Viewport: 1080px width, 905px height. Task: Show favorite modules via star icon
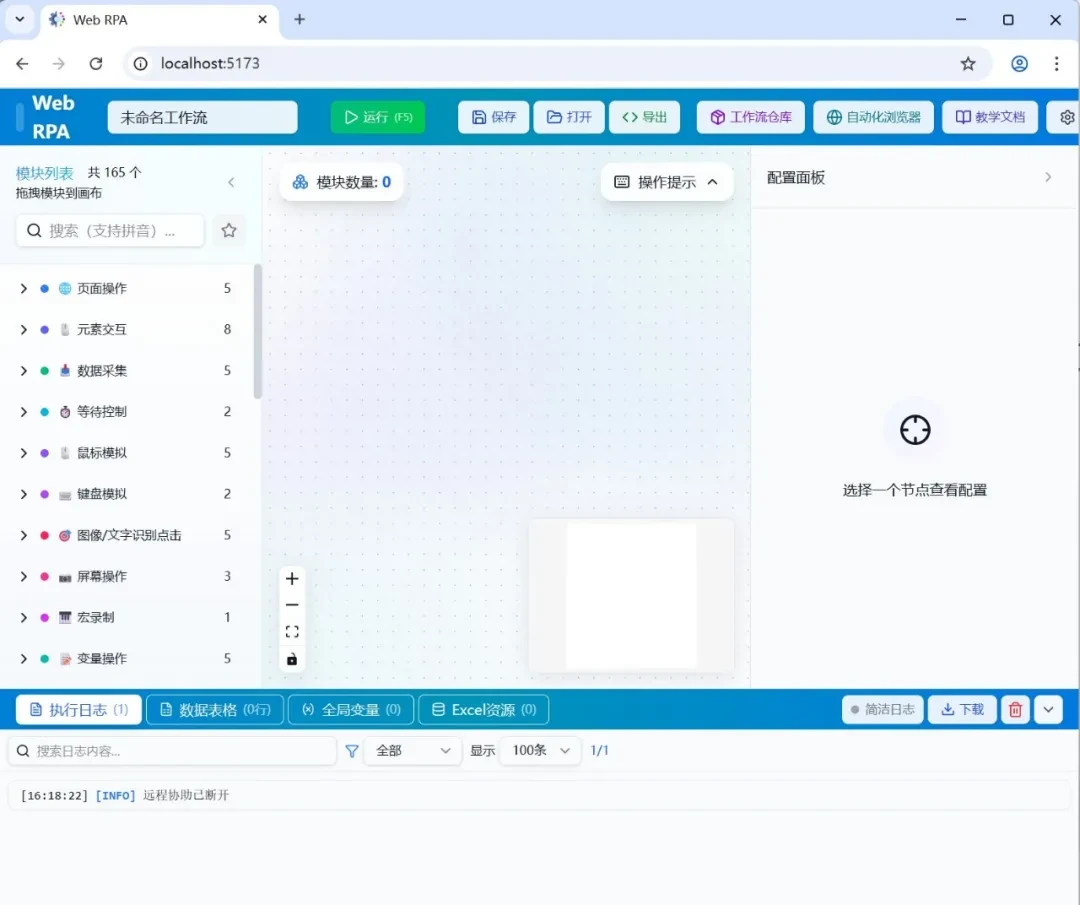click(229, 231)
